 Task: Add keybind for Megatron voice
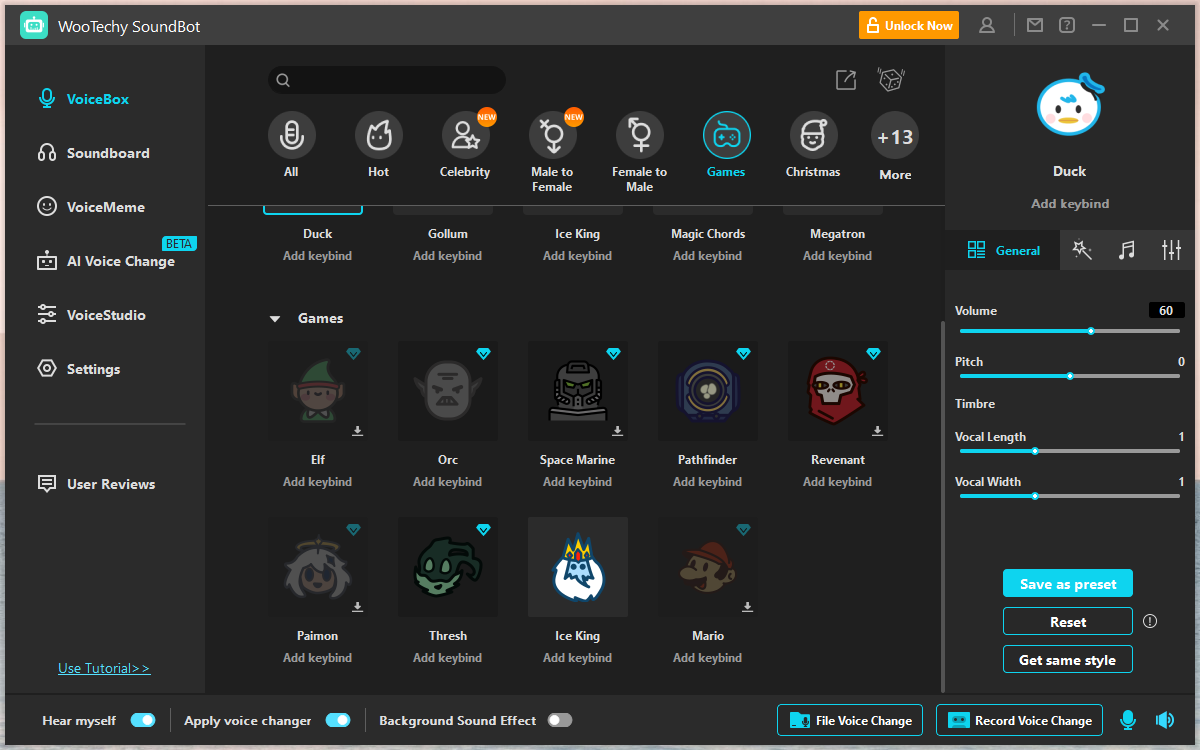click(x=838, y=256)
